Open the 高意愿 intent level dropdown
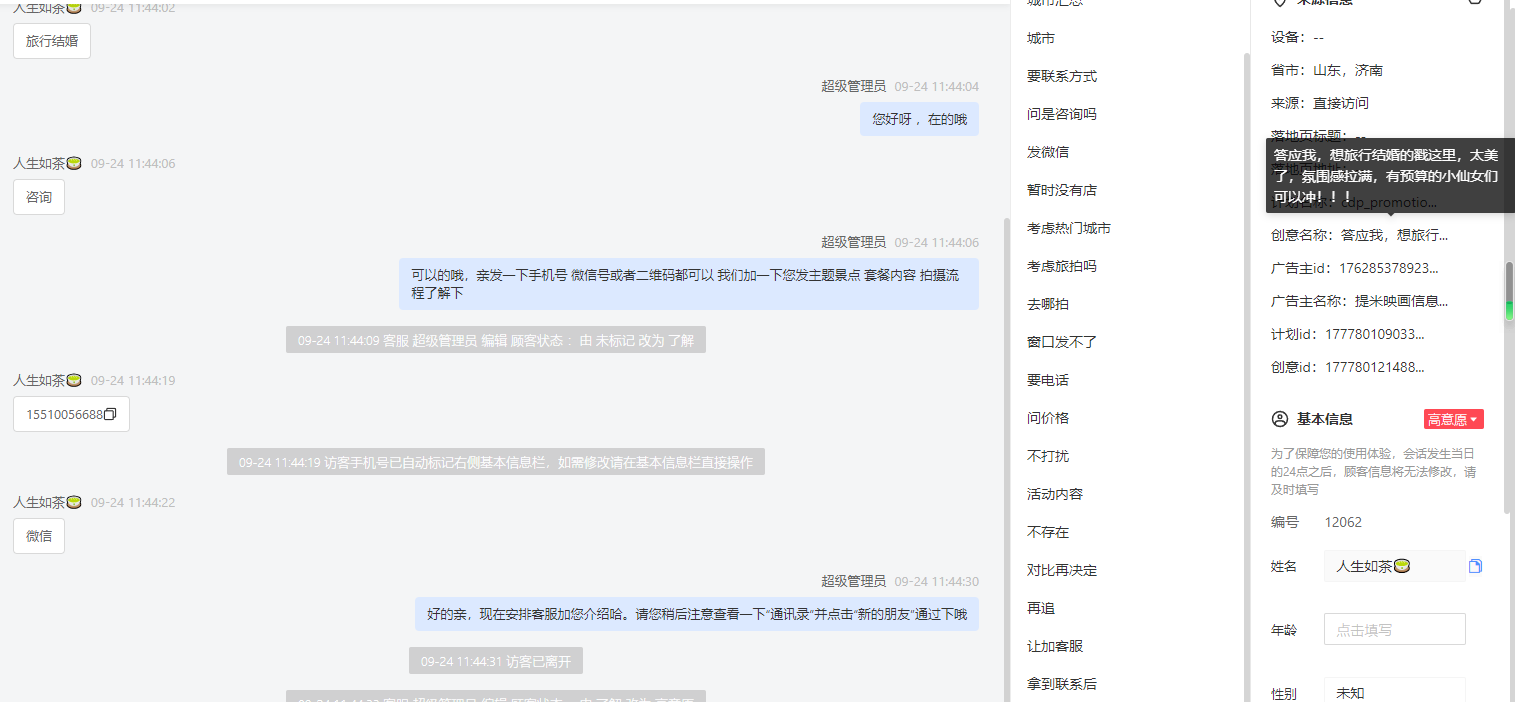1515x702 pixels. (x=1453, y=419)
